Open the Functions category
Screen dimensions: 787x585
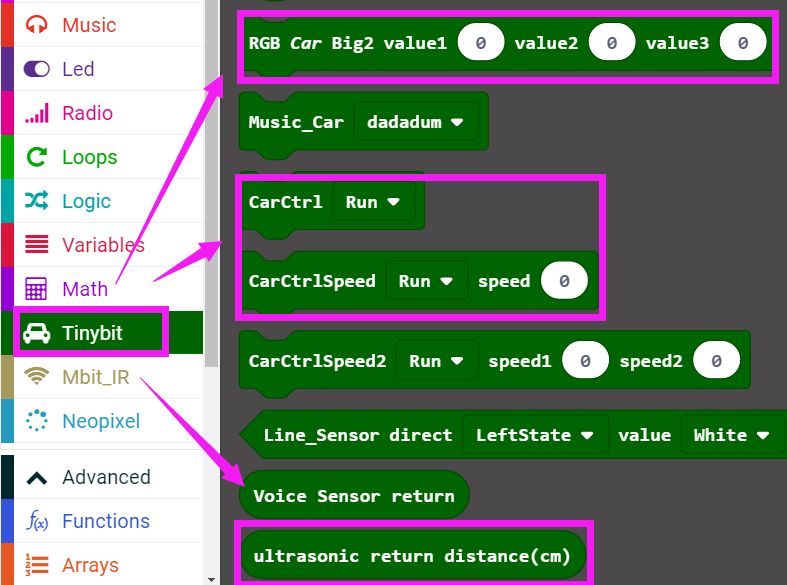click(105, 521)
